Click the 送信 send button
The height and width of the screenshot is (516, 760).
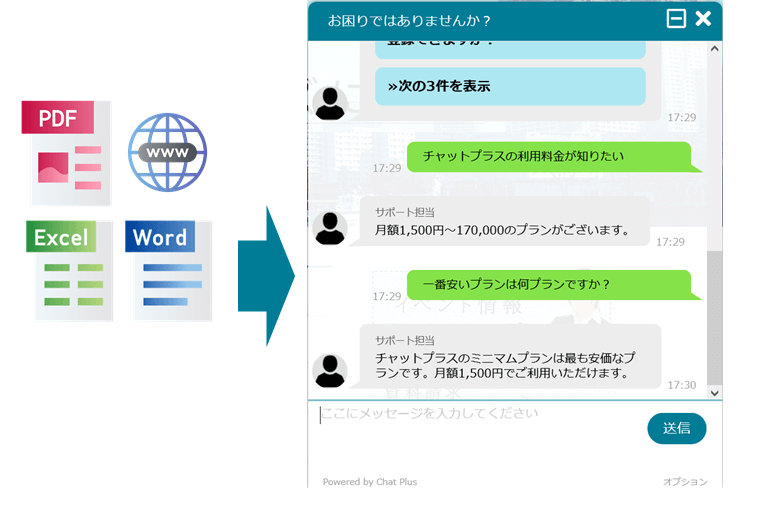click(677, 428)
